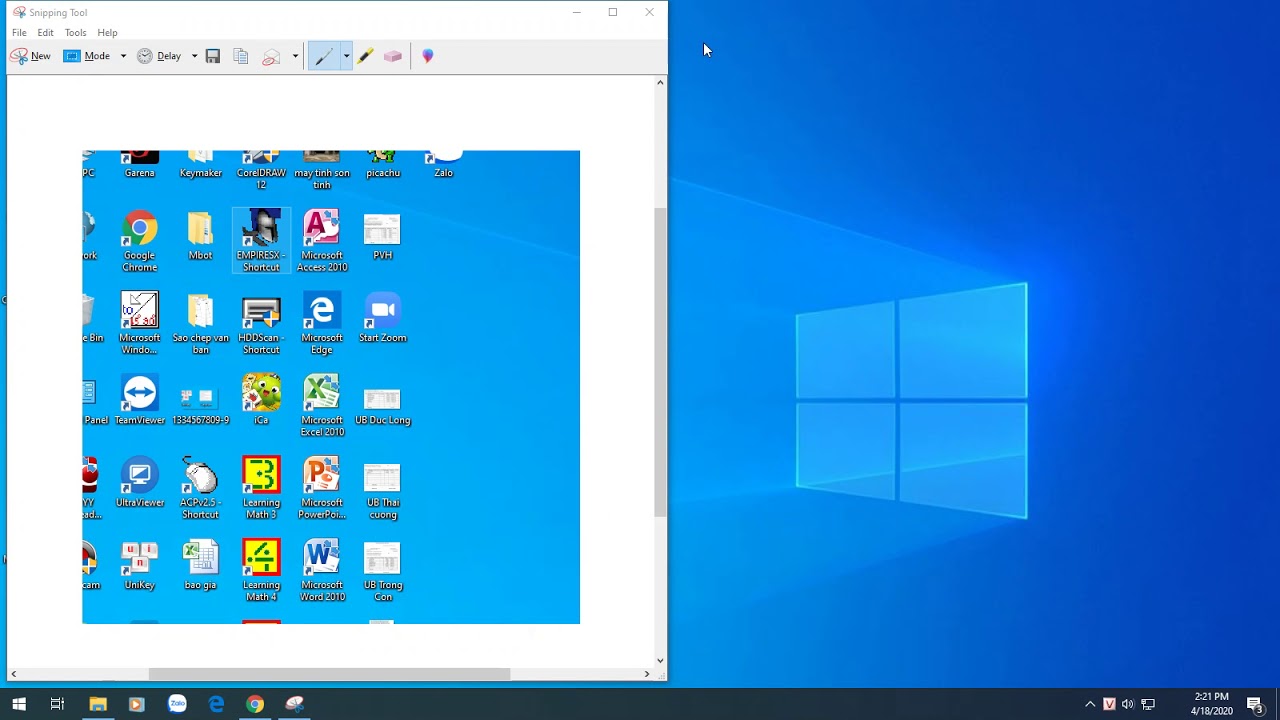1280x720 pixels.
Task: Open the volume control in the tray
Action: [1128, 704]
